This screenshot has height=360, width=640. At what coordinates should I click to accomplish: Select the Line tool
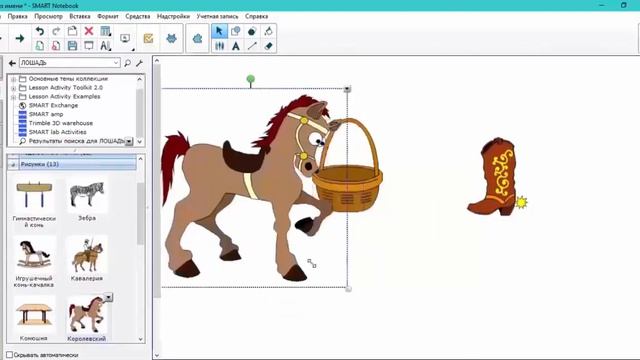[252, 46]
